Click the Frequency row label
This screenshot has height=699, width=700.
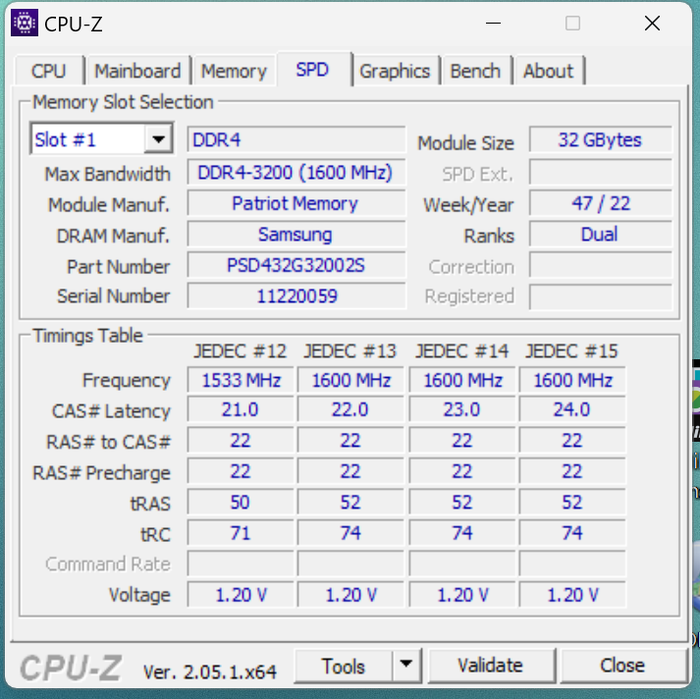126,380
